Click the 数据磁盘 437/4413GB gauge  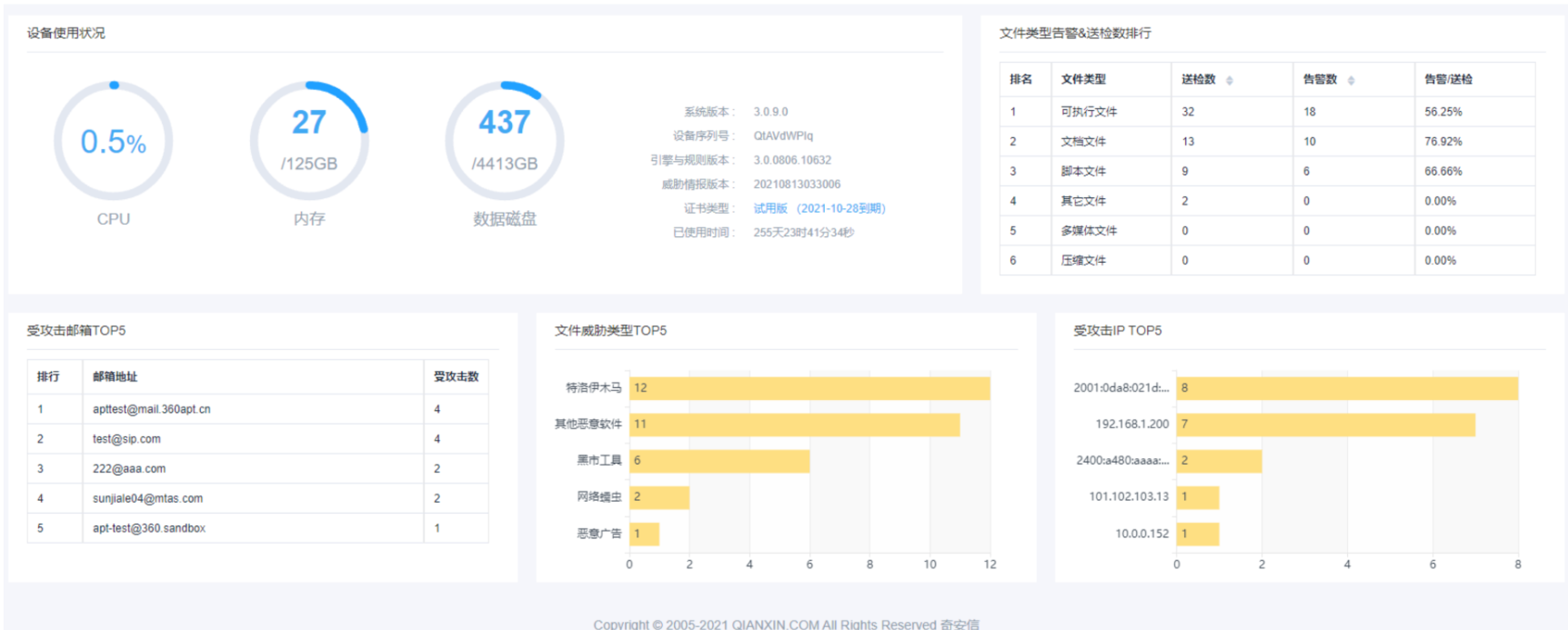coord(505,141)
